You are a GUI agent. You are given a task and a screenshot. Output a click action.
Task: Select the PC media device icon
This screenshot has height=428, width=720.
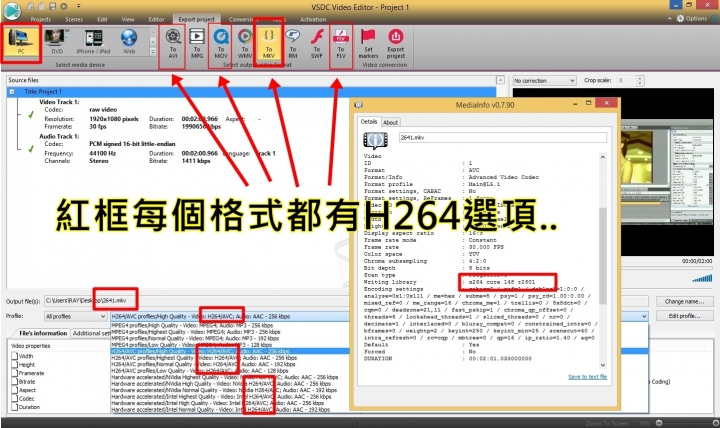click(21, 42)
